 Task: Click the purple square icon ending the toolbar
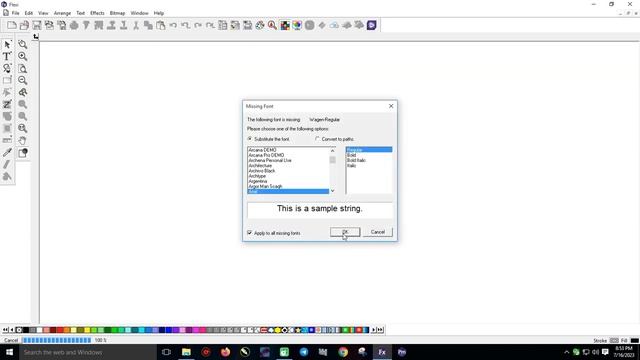click(x=371, y=25)
